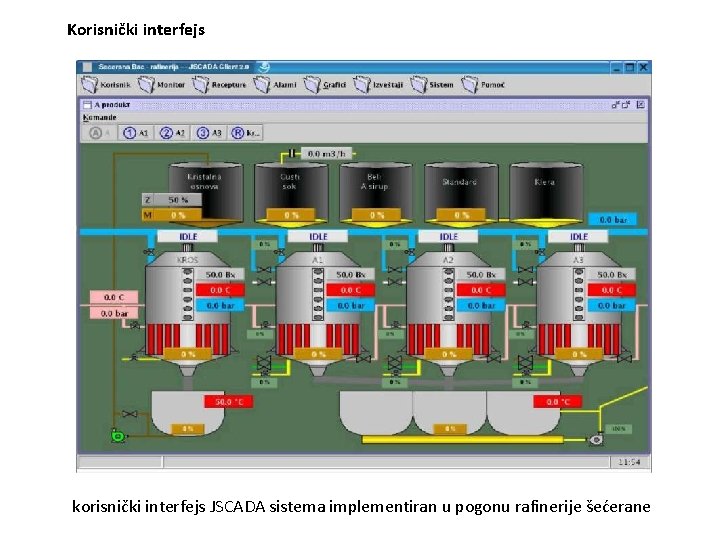Click the IDLE status above KROS vessel

click(x=187, y=236)
